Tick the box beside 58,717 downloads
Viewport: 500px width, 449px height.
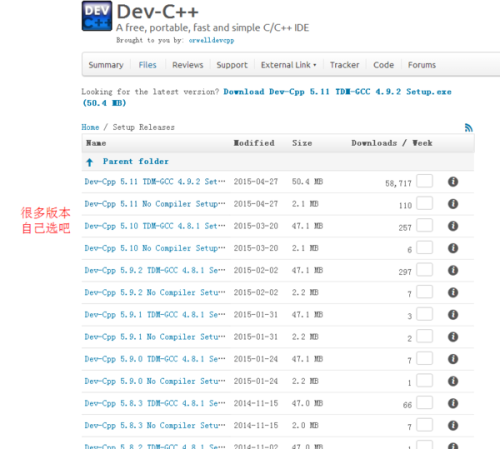[x=425, y=181]
